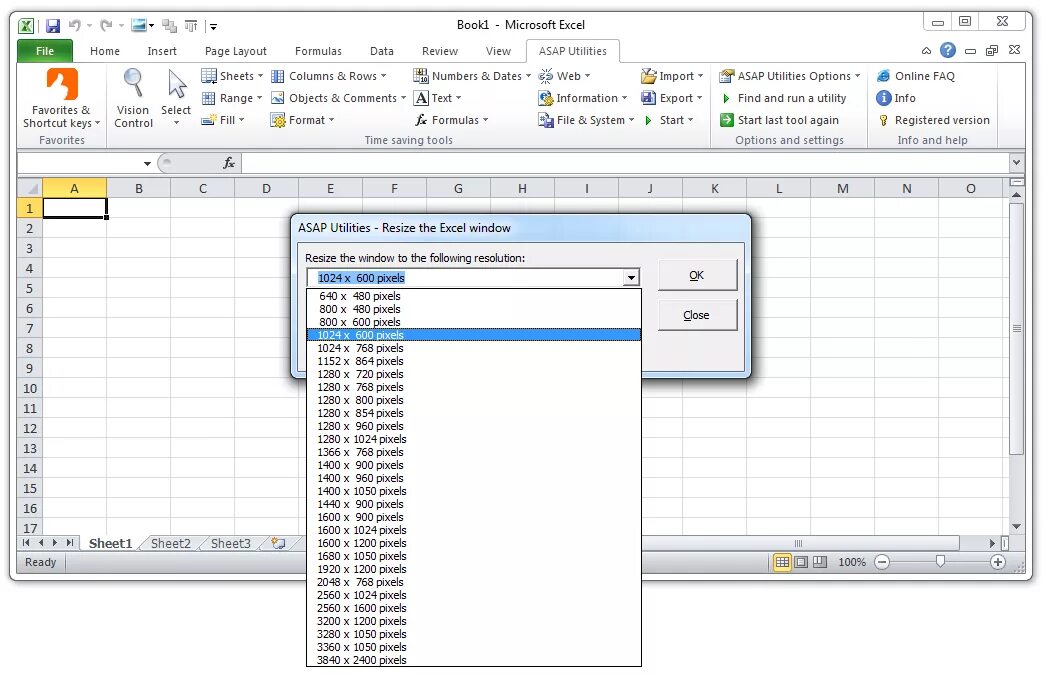Open Numbers & Dates menu
The height and width of the screenshot is (675, 1046).
point(472,76)
